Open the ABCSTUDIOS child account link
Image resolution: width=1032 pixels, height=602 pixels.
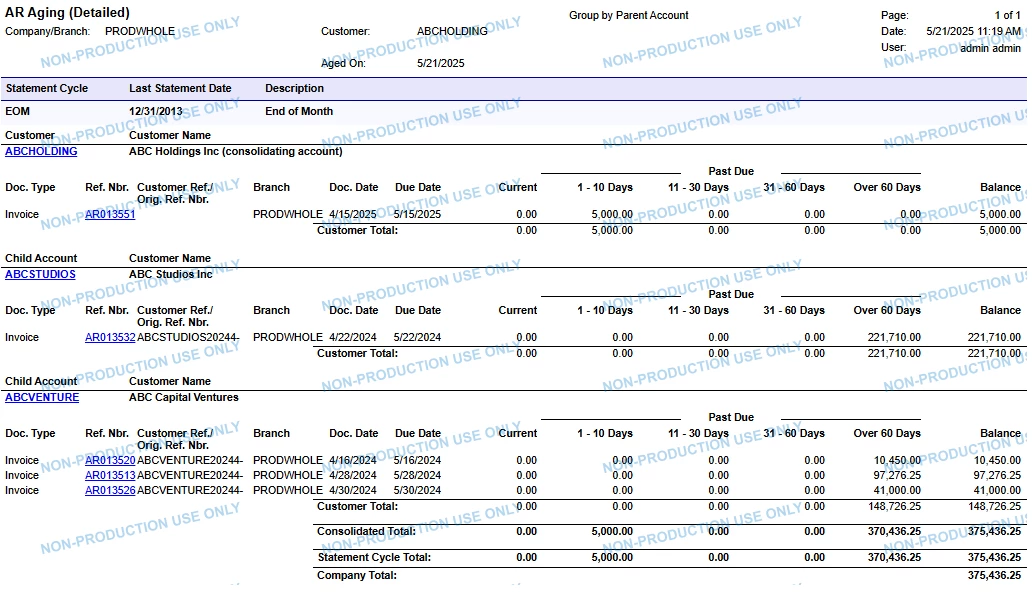[40, 274]
